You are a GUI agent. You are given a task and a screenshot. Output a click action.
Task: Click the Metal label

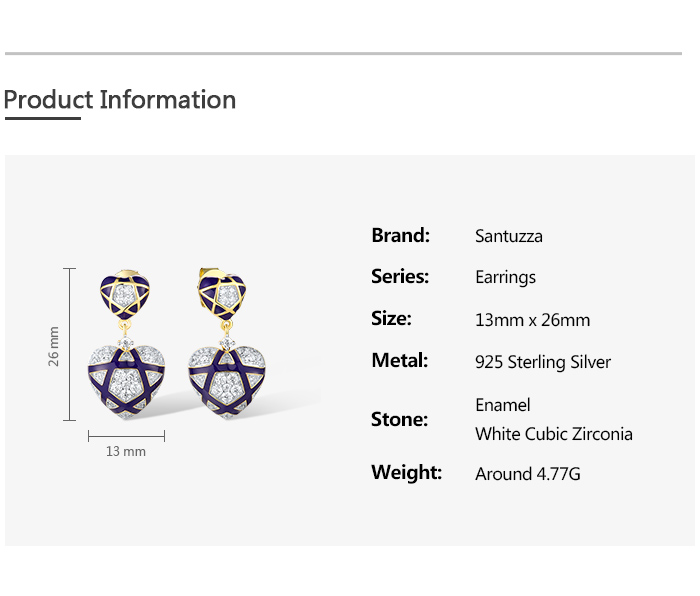pos(400,360)
